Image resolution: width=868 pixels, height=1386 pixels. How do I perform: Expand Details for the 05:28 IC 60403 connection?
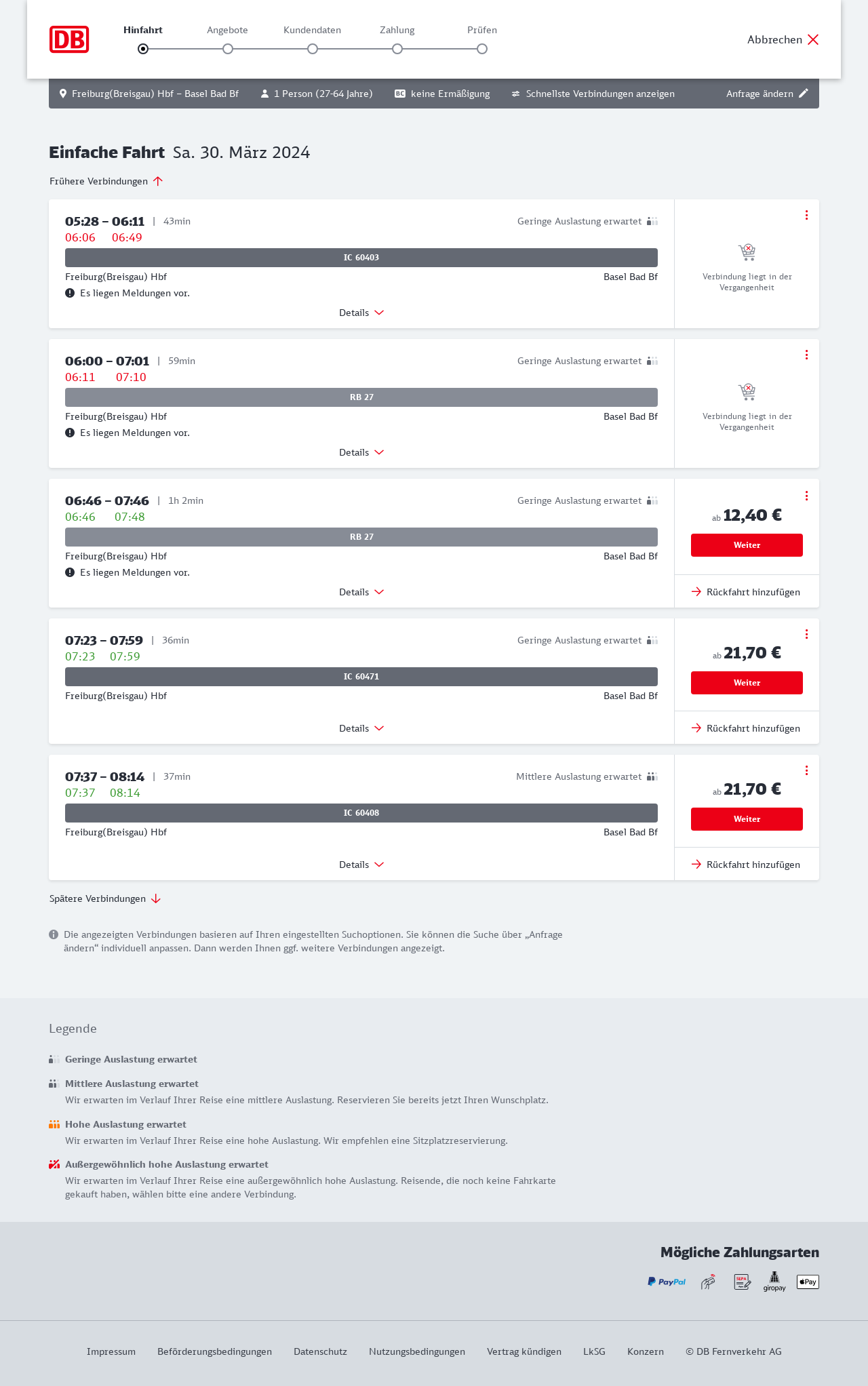[x=361, y=313]
